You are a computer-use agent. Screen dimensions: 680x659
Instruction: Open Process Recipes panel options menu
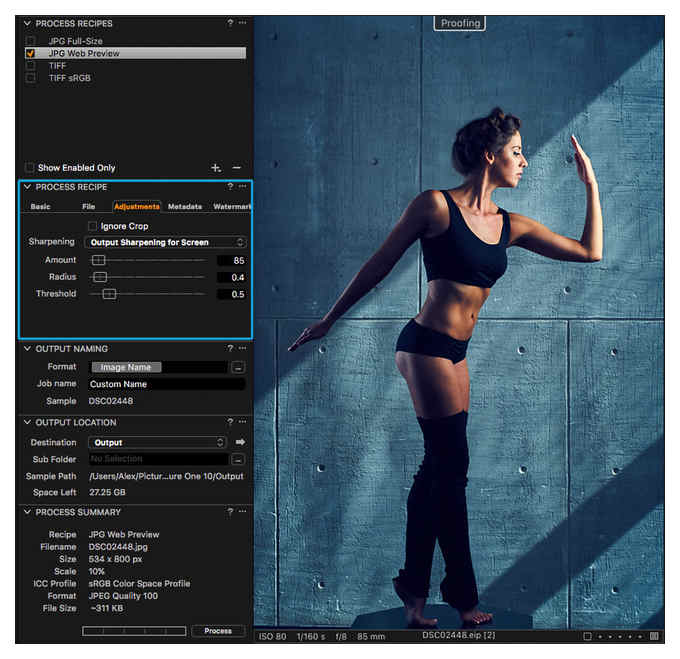[x=242, y=23]
